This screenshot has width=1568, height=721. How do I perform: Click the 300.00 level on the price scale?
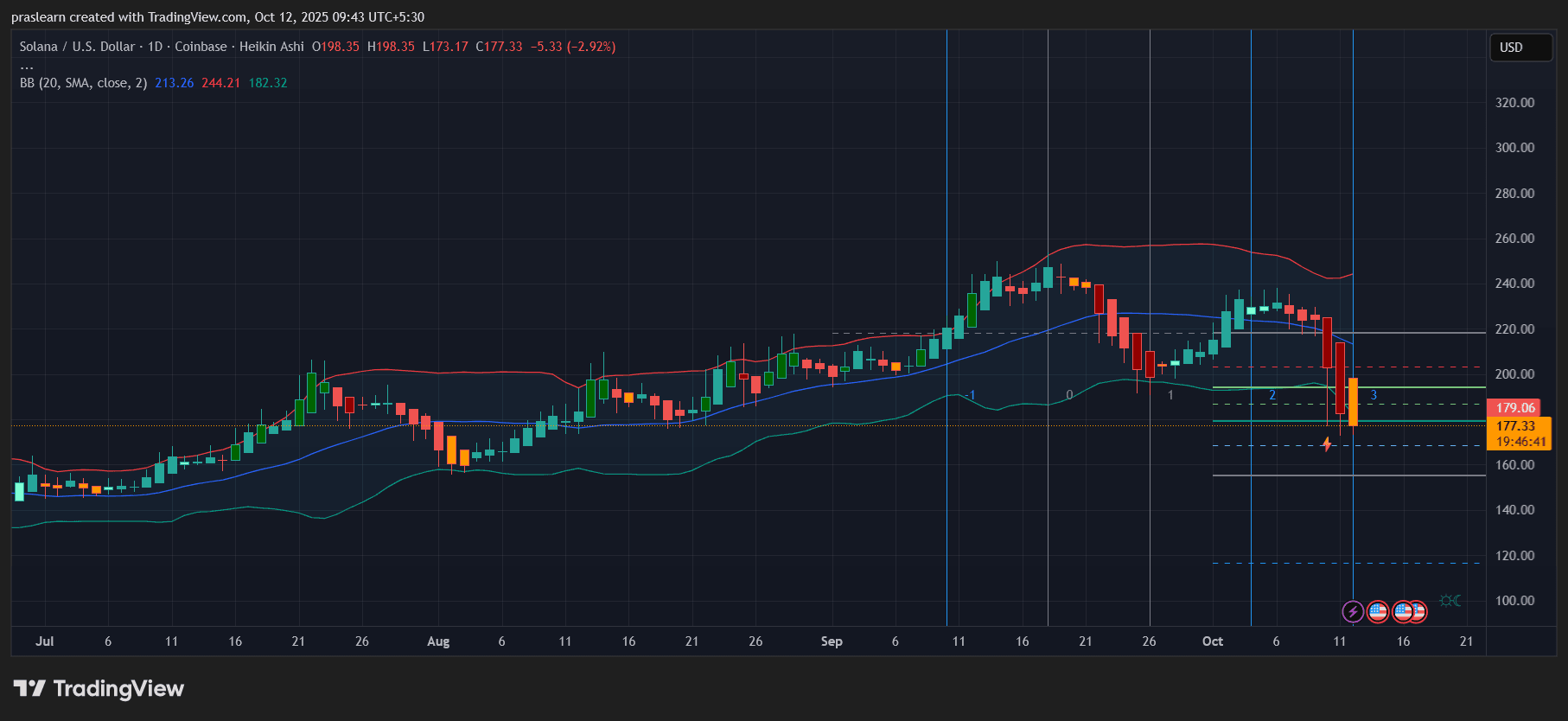[x=1514, y=148]
